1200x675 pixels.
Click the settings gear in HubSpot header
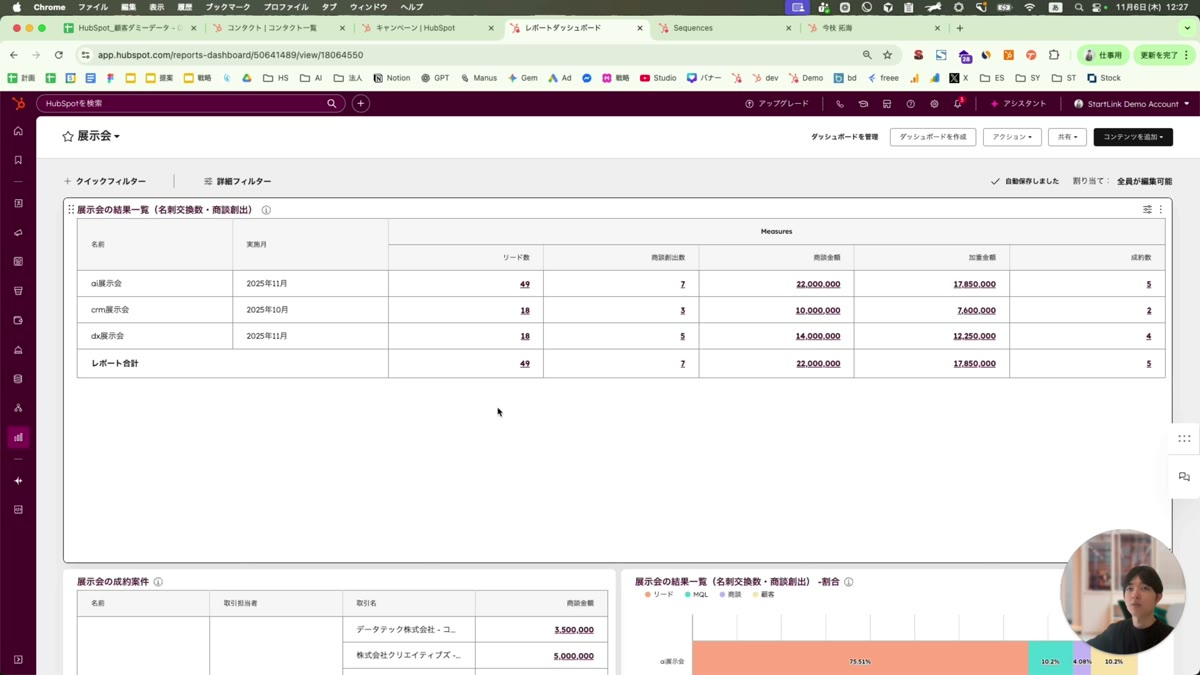coord(934,104)
